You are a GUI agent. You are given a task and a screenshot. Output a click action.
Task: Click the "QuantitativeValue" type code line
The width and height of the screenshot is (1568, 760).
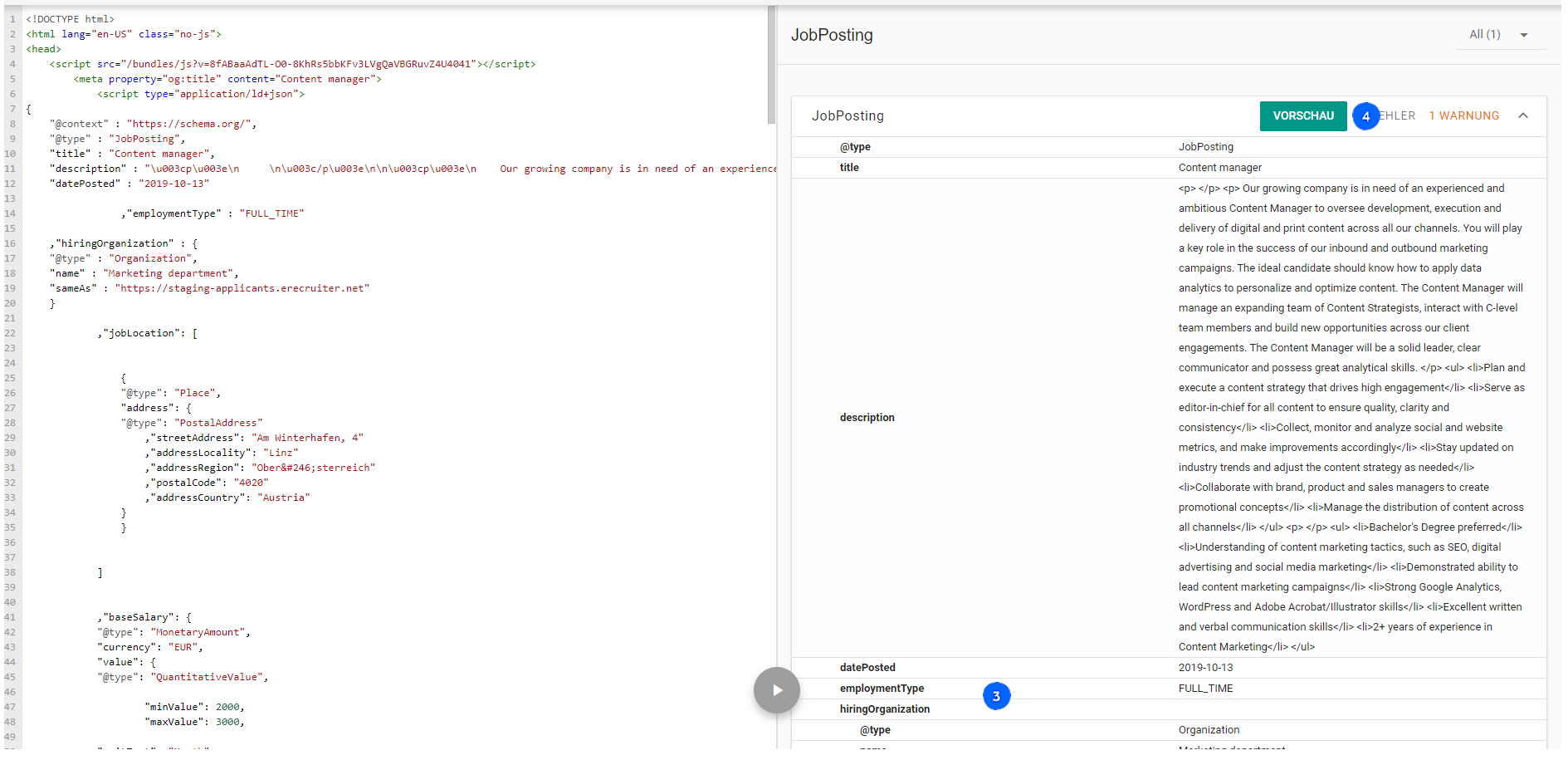[183, 677]
